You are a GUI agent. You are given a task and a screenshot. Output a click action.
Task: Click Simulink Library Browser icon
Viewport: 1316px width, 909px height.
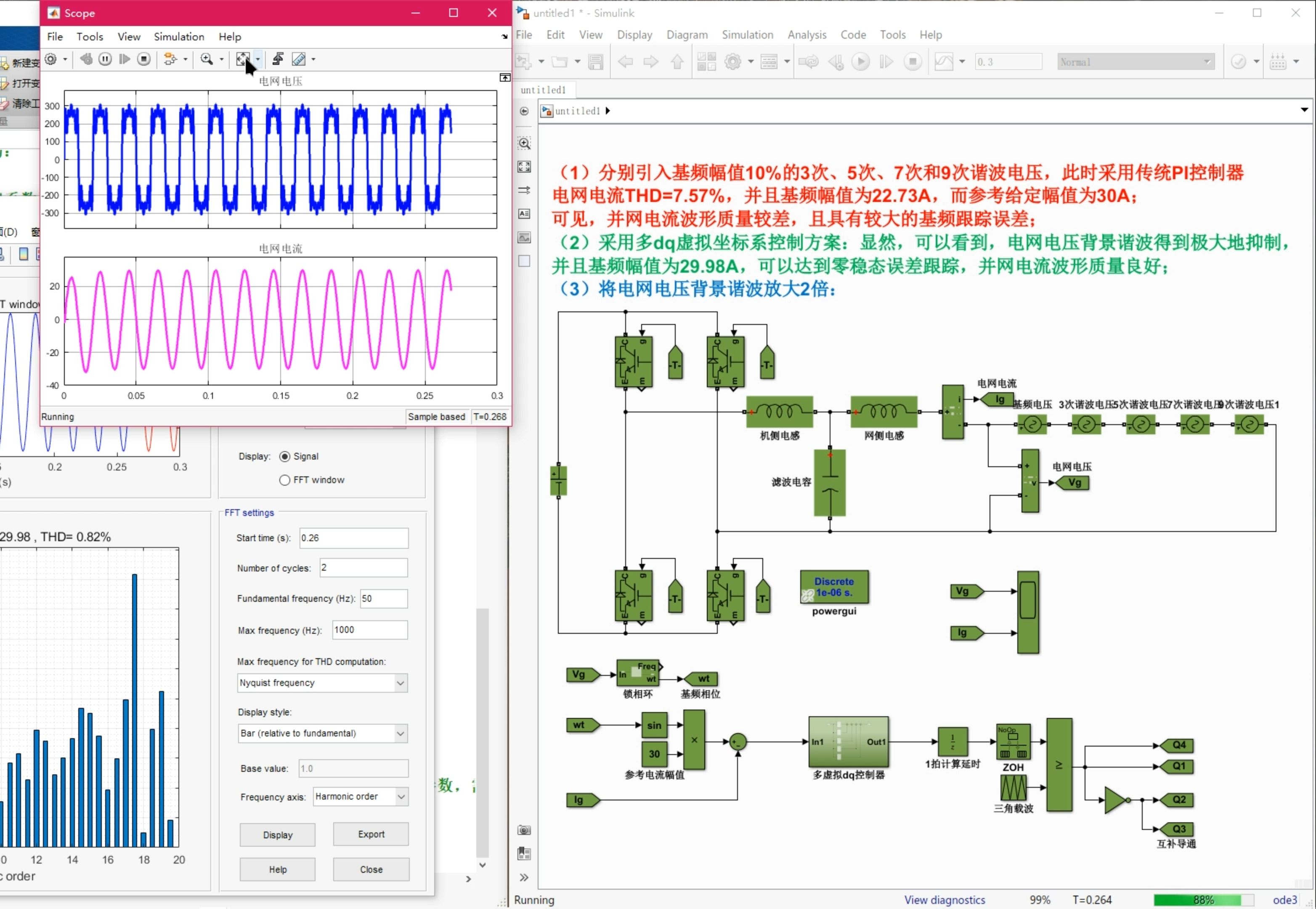[707, 61]
